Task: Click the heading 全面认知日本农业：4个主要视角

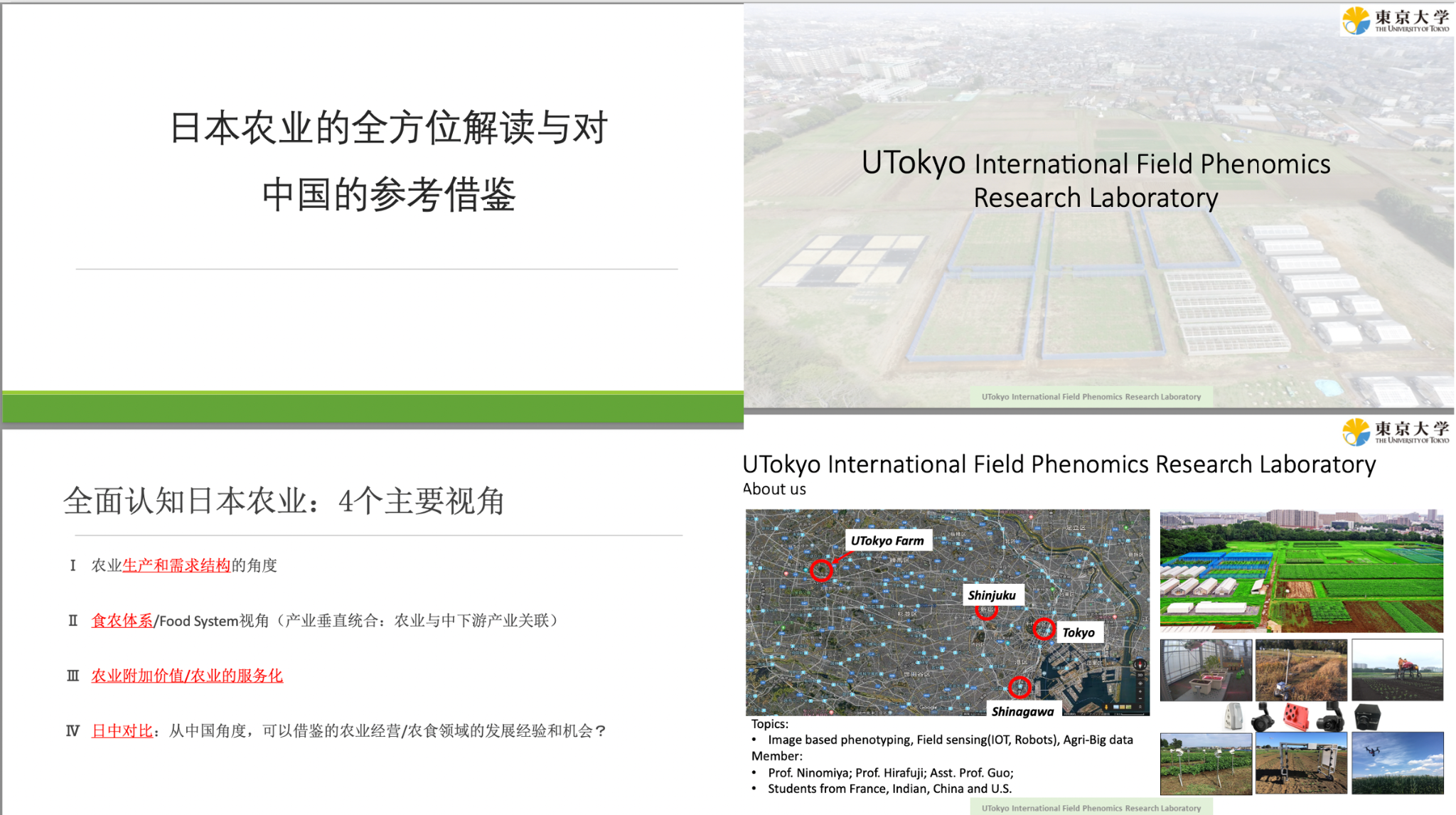Action: 284,501
